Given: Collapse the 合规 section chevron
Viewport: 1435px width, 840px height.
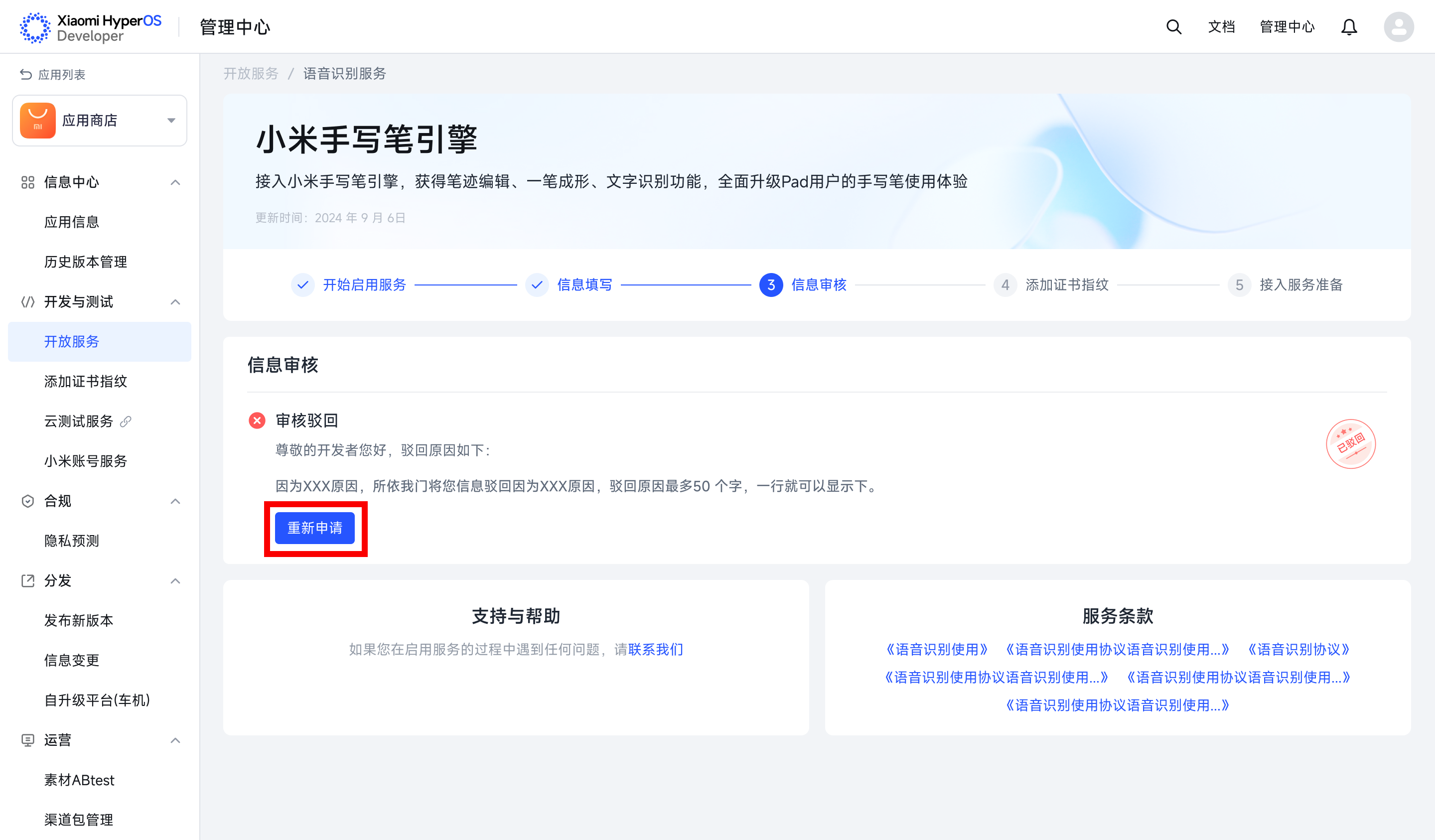Looking at the screenshot, I should 175,501.
